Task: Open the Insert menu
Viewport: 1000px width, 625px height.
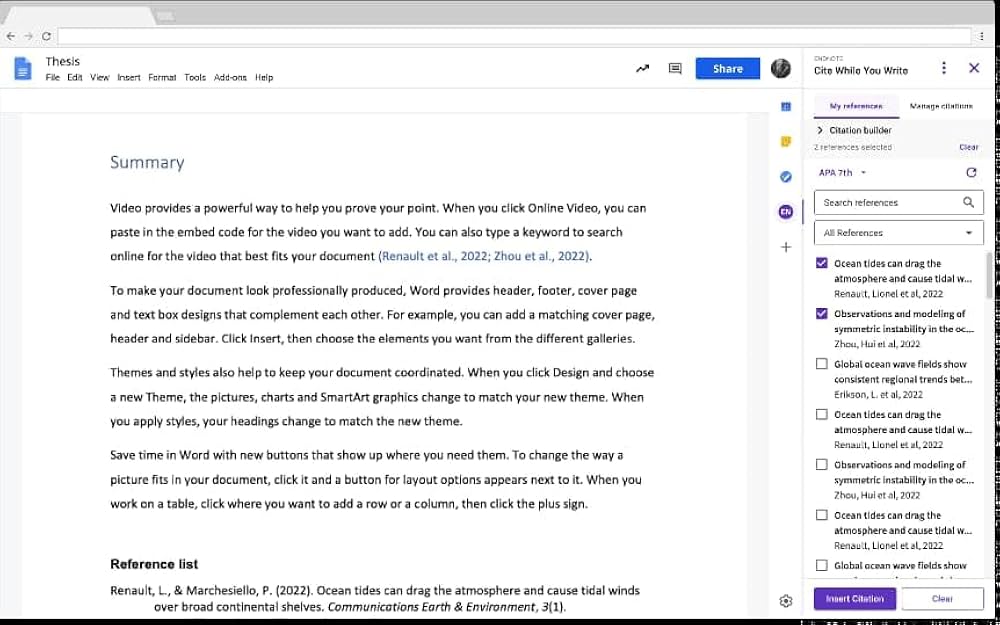Action: (x=129, y=77)
